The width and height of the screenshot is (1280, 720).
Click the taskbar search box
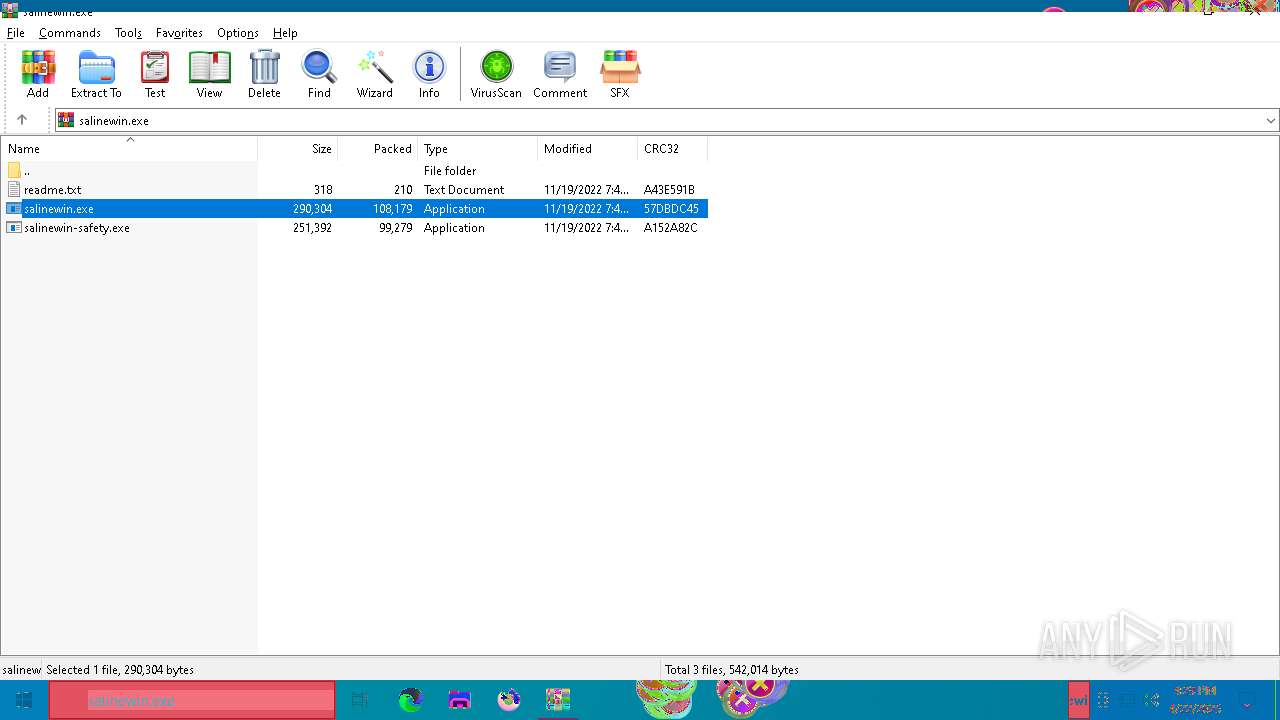[192, 700]
